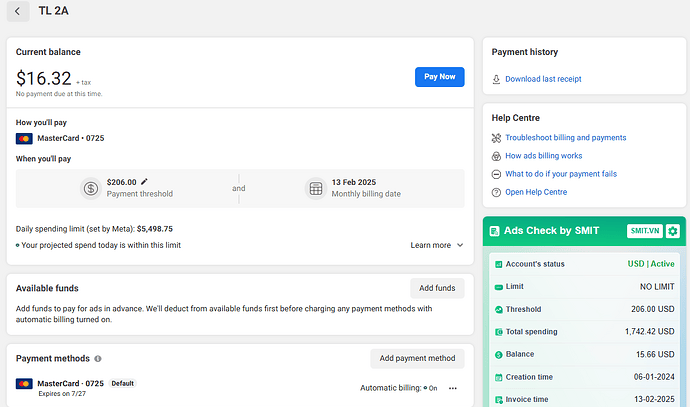The image size is (690, 407).
Task: Click the Invoice time row icon
Action: 499,400
